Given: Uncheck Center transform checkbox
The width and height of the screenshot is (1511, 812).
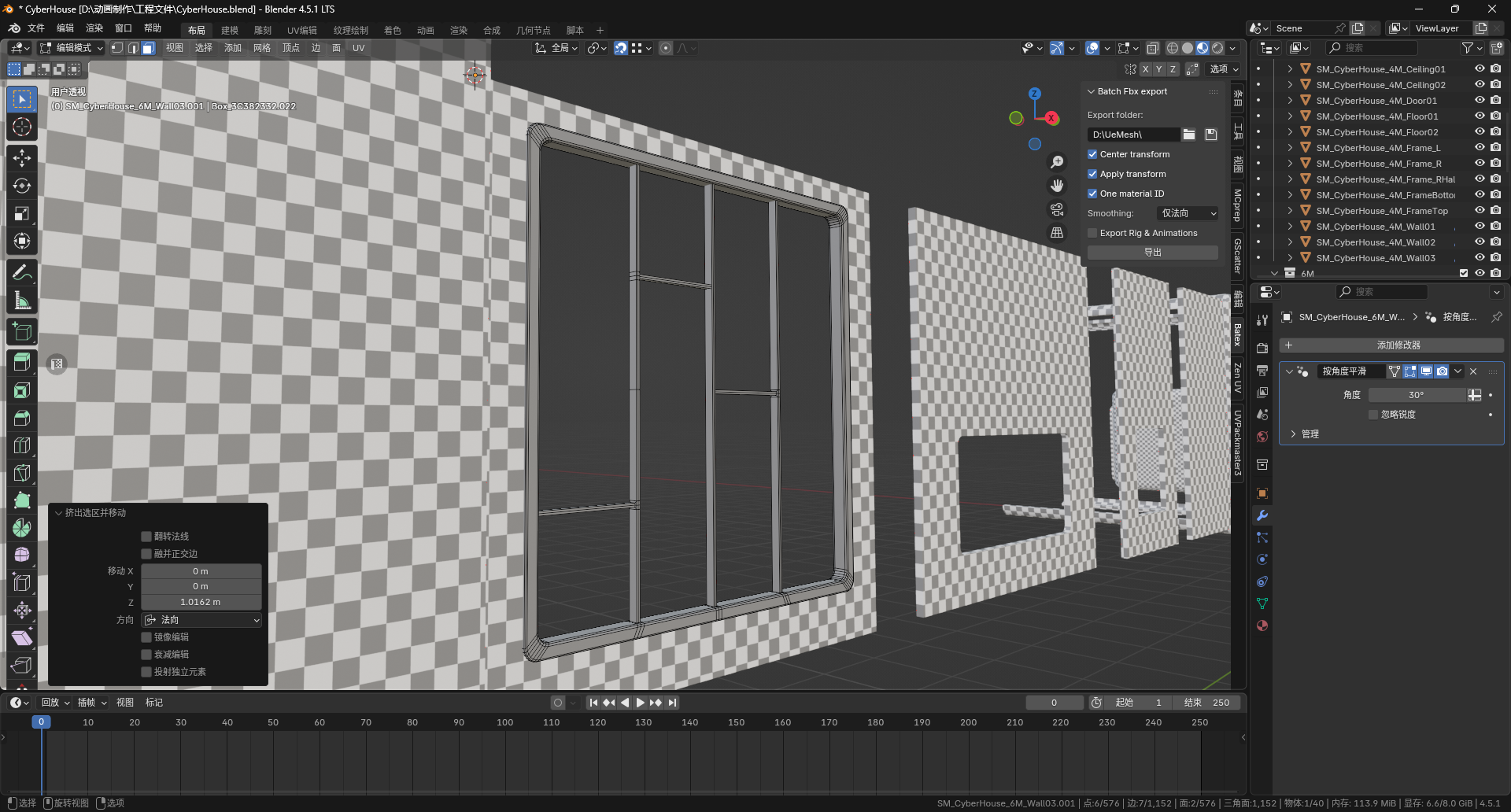Looking at the screenshot, I should pos(1092,154).
